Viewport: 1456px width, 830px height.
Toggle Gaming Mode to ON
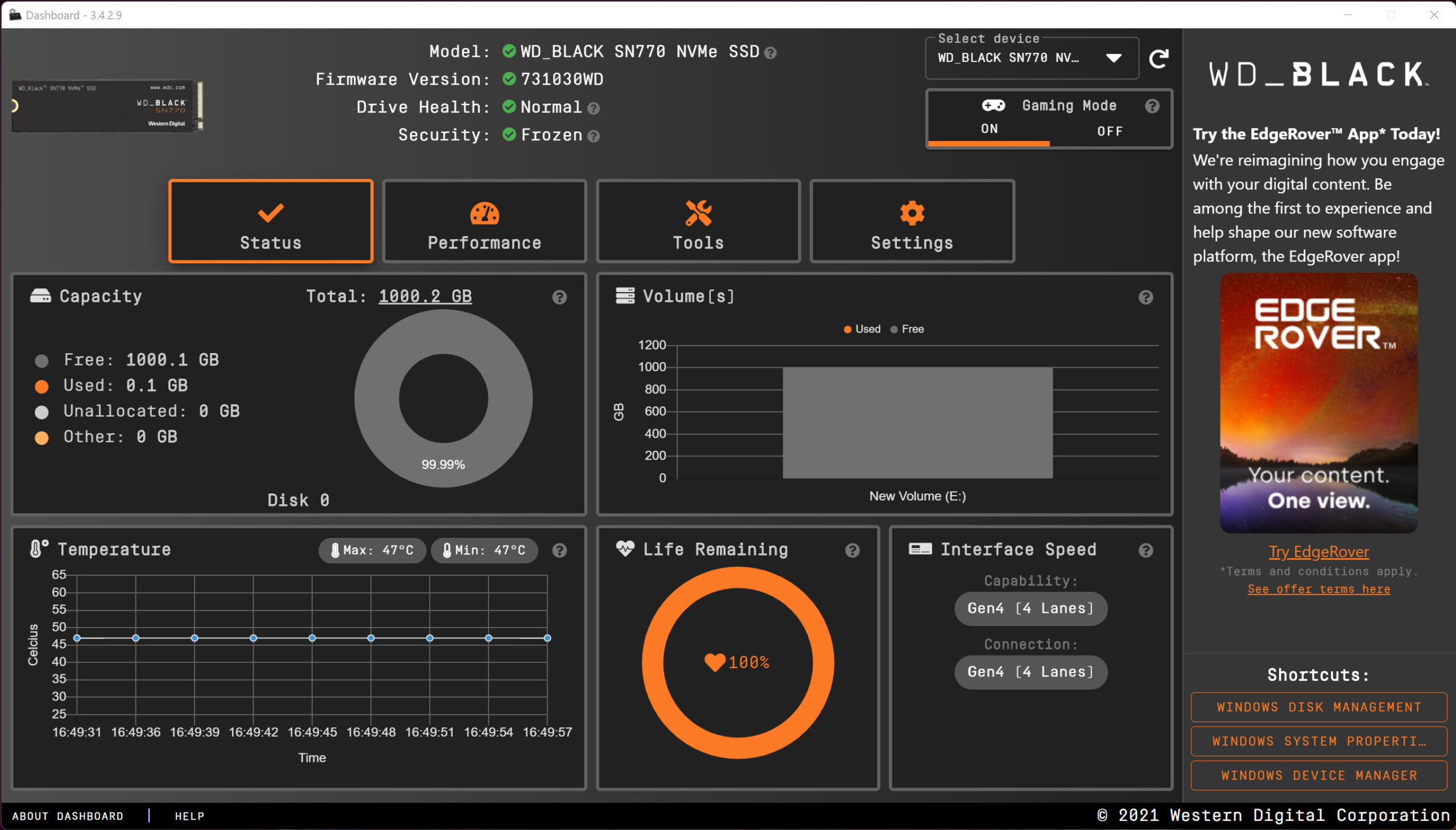coord(990,129)
